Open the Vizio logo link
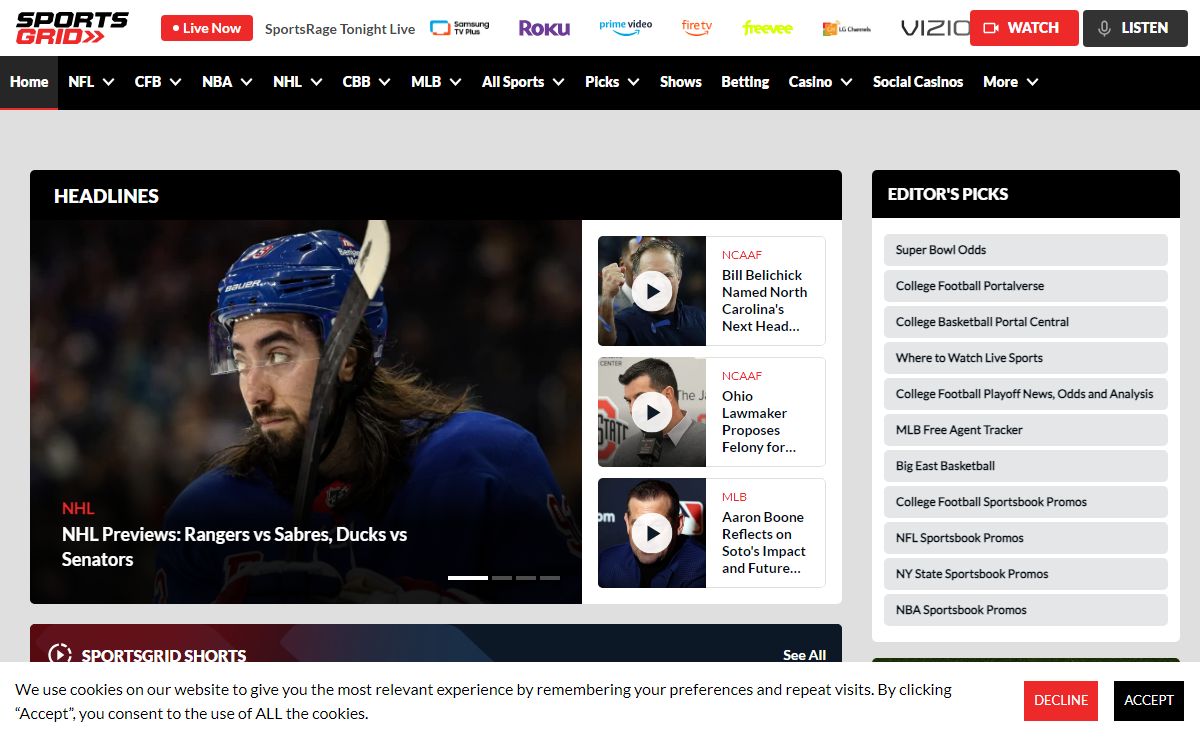Screen dimensions: 1200x740 coord(934,28)
